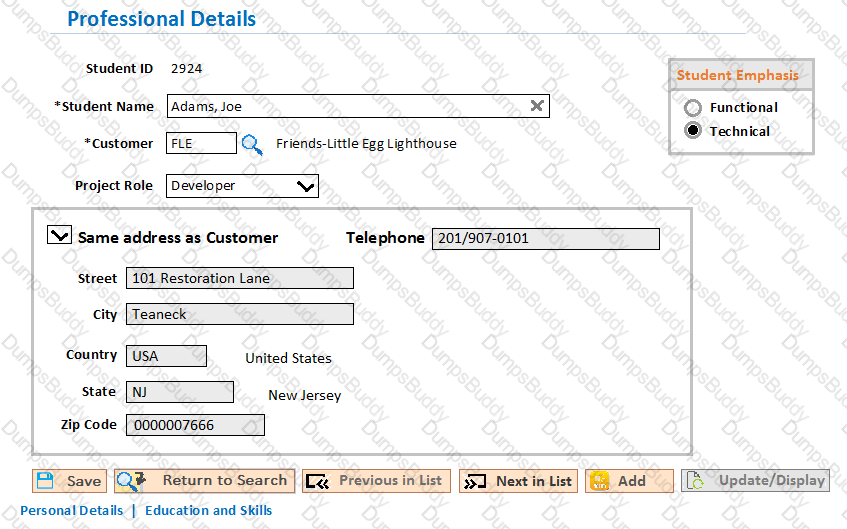Click into the Student Name field
This screenshot has height=529, width=847.
358,106
